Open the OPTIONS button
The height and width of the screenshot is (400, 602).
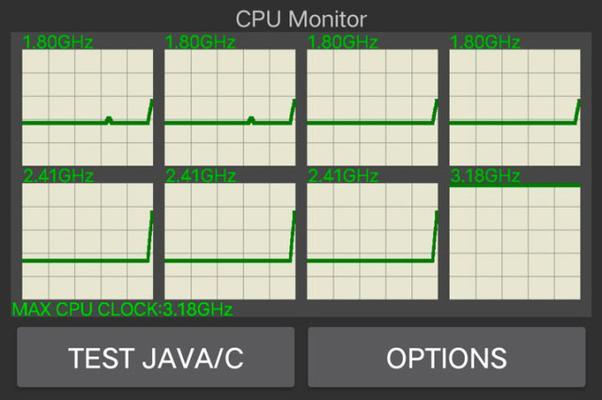click(x=447, y=357)
